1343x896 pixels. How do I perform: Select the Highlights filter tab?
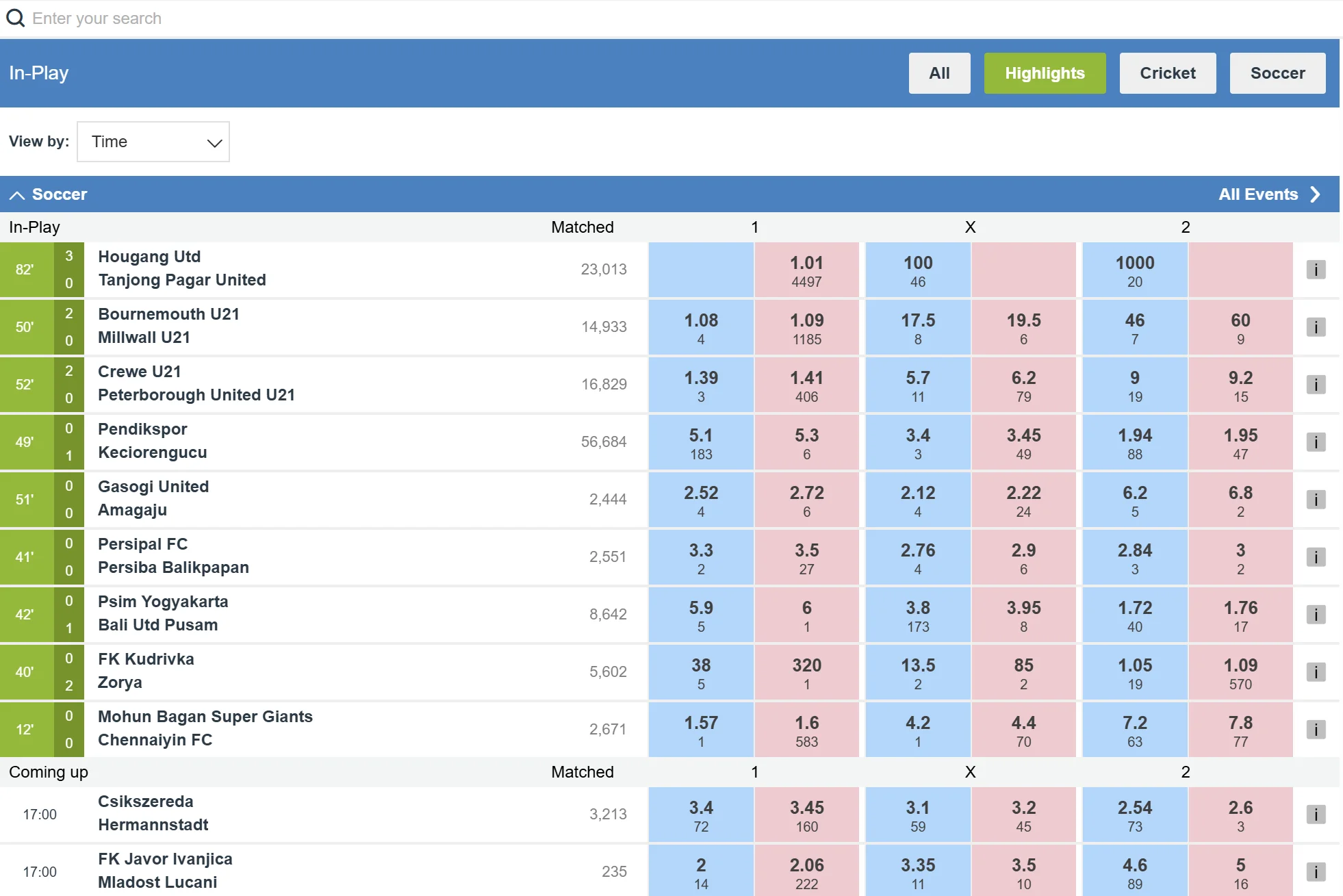click(1045, 73)
